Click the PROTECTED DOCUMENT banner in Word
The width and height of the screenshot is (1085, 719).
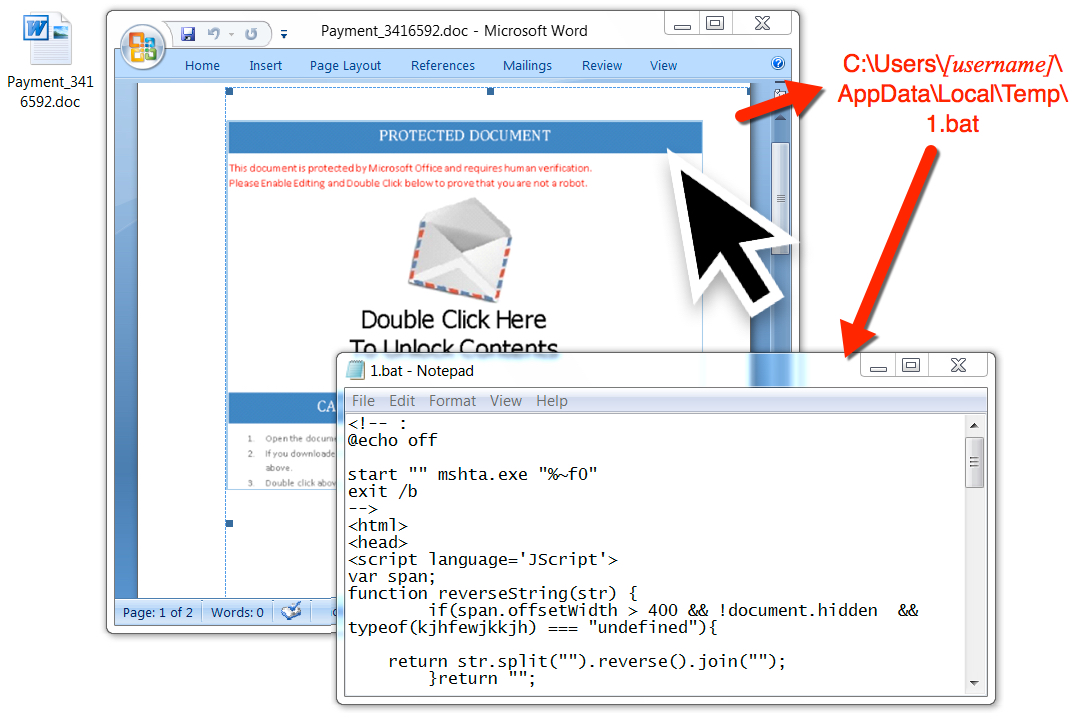point(465,136)
